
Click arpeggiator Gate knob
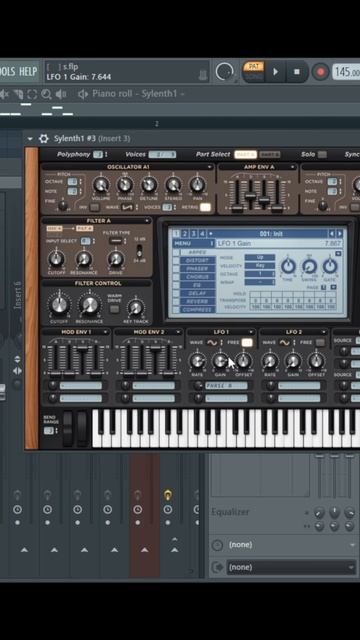330,267
